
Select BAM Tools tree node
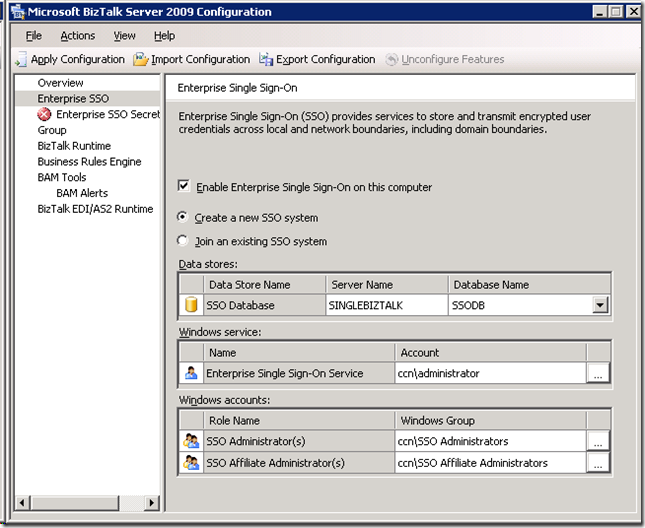pyautogui.click(x=62, y=177)
